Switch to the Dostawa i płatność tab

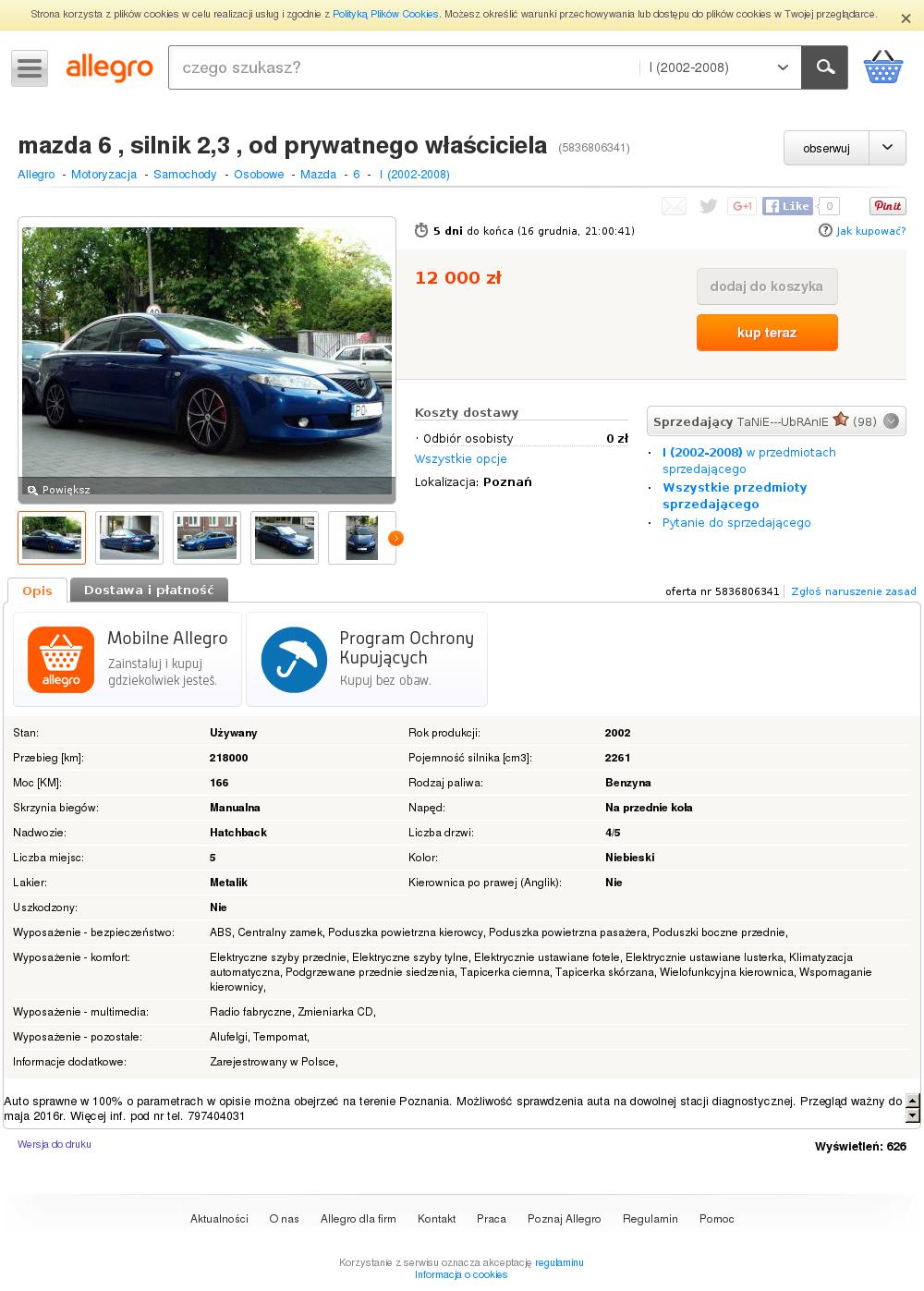point(149,590)
